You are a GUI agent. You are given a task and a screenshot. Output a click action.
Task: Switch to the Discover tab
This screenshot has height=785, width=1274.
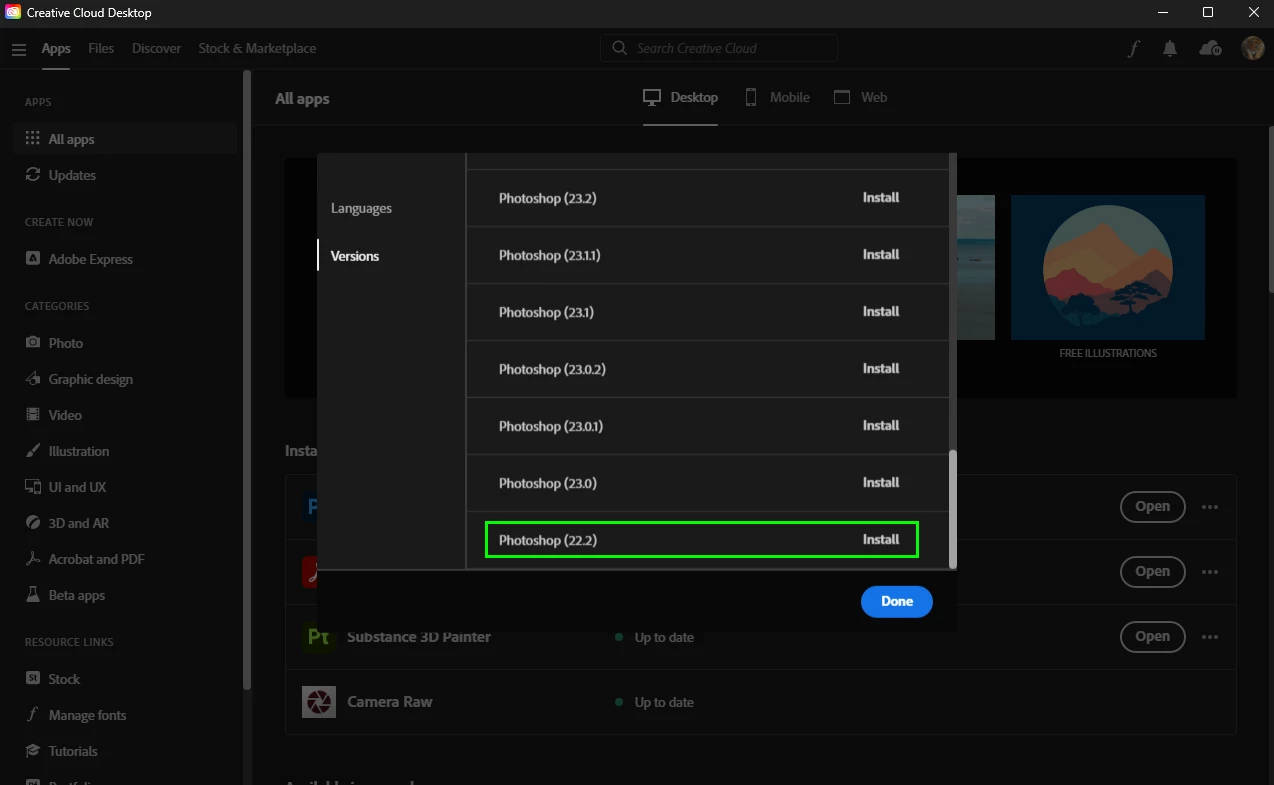[x=157, y=48]
